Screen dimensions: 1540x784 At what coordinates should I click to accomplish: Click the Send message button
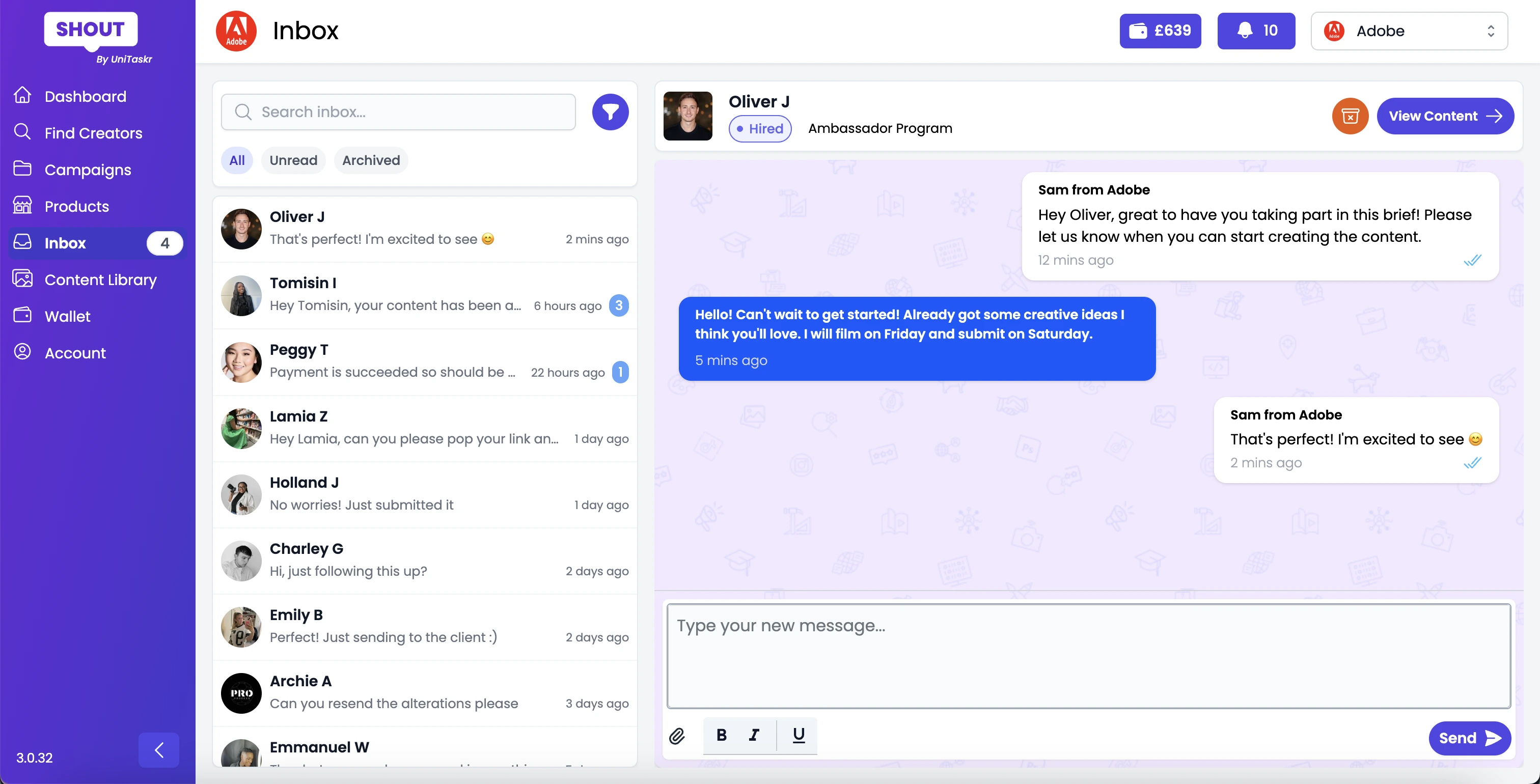pos(1469,738)
